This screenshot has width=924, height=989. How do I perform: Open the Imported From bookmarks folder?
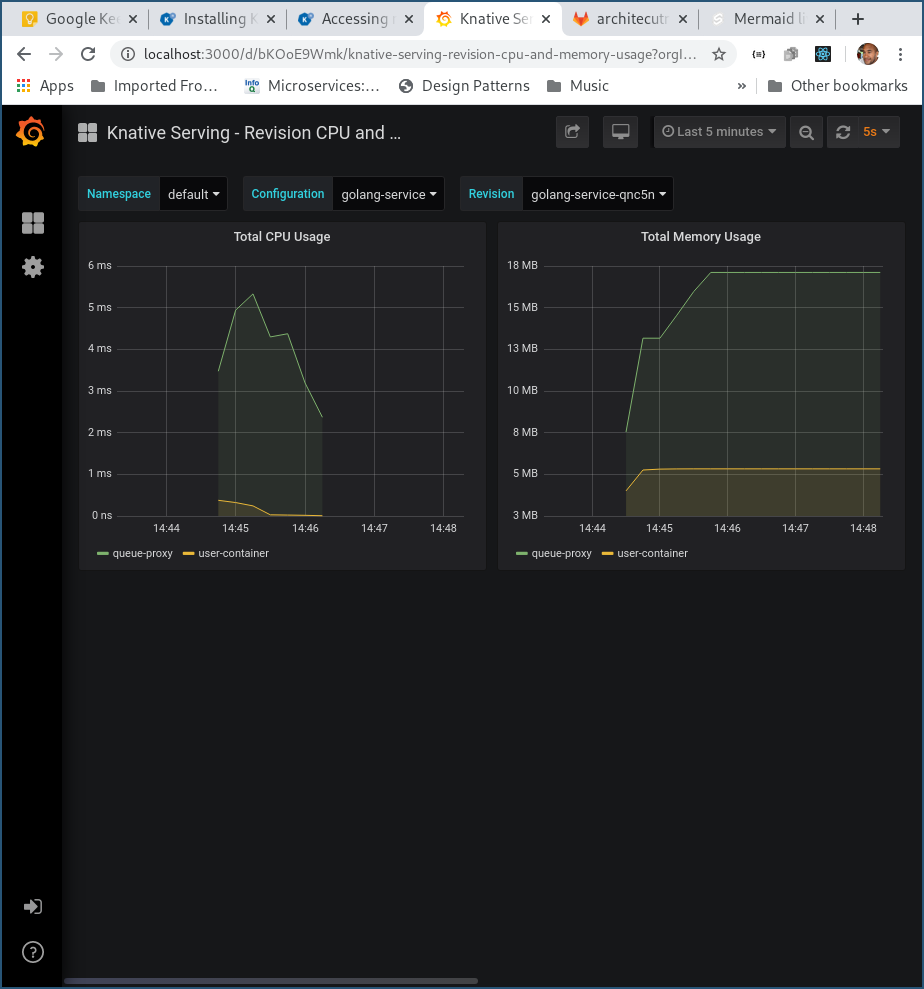tap(155, 86)
